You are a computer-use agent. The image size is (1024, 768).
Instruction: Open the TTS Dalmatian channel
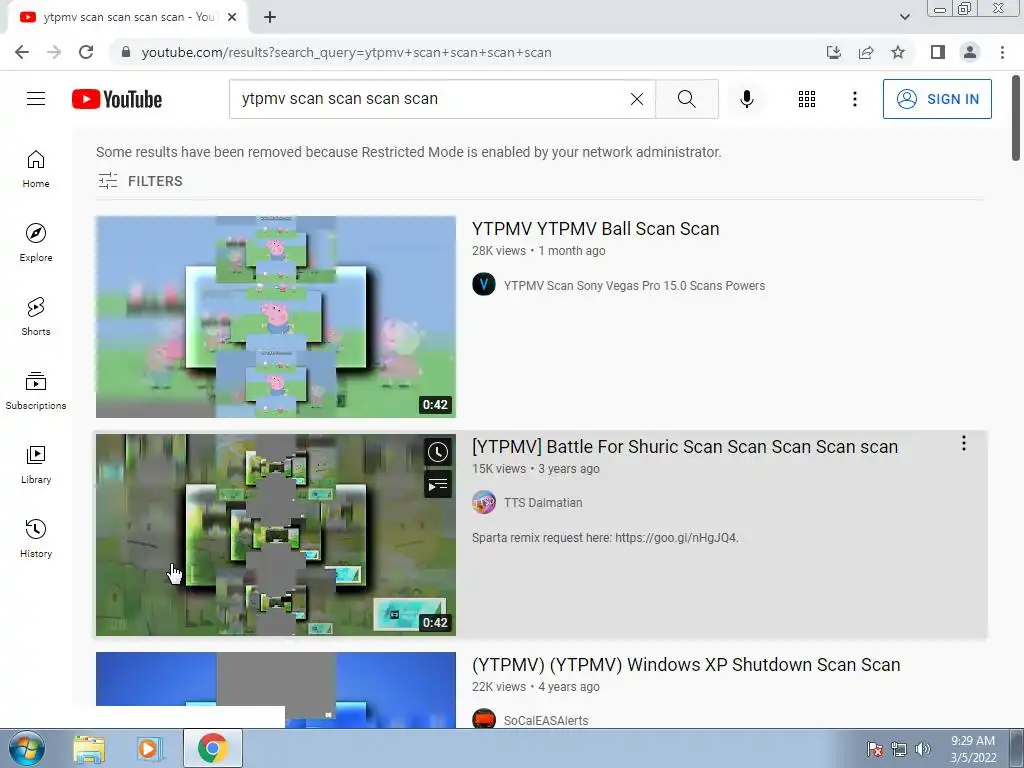coord(543,503)
